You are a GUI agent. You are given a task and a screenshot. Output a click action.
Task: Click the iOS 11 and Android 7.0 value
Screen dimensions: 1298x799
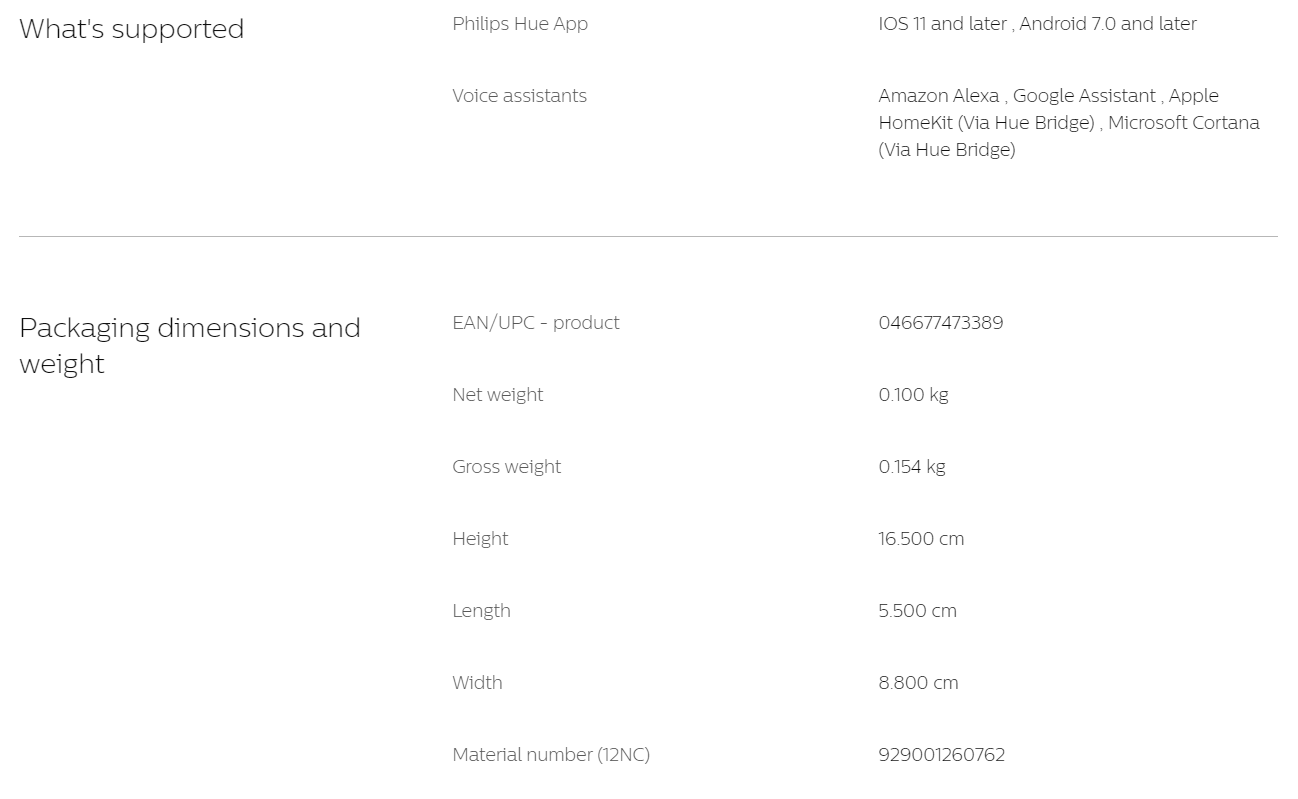1037,24
